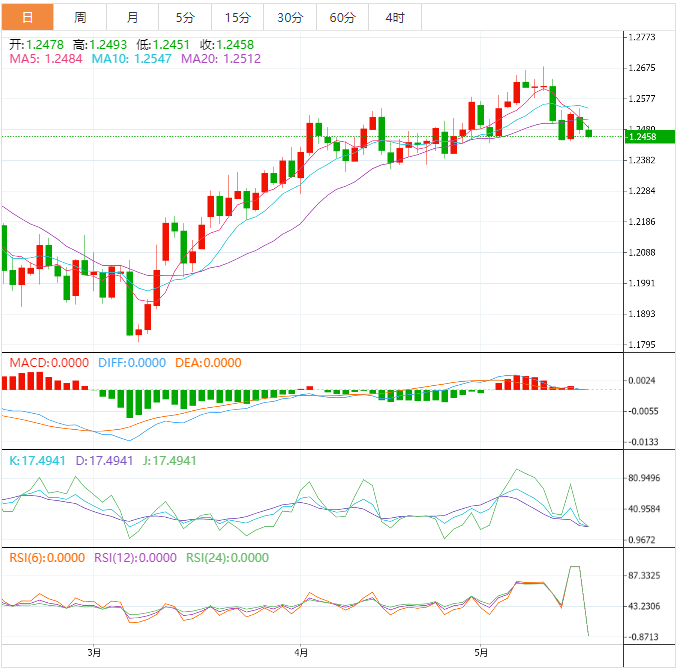Viewport: 679px width, 672px height.
Task: Choose the 30分 chart interval tab
Action: click(290, 17)
